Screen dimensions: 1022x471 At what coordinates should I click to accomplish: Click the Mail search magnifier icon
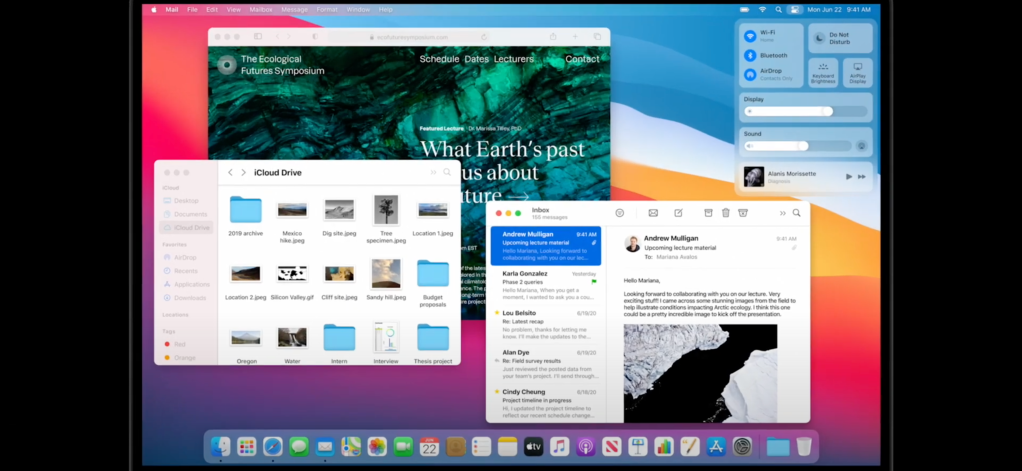(x=797, y=213)
